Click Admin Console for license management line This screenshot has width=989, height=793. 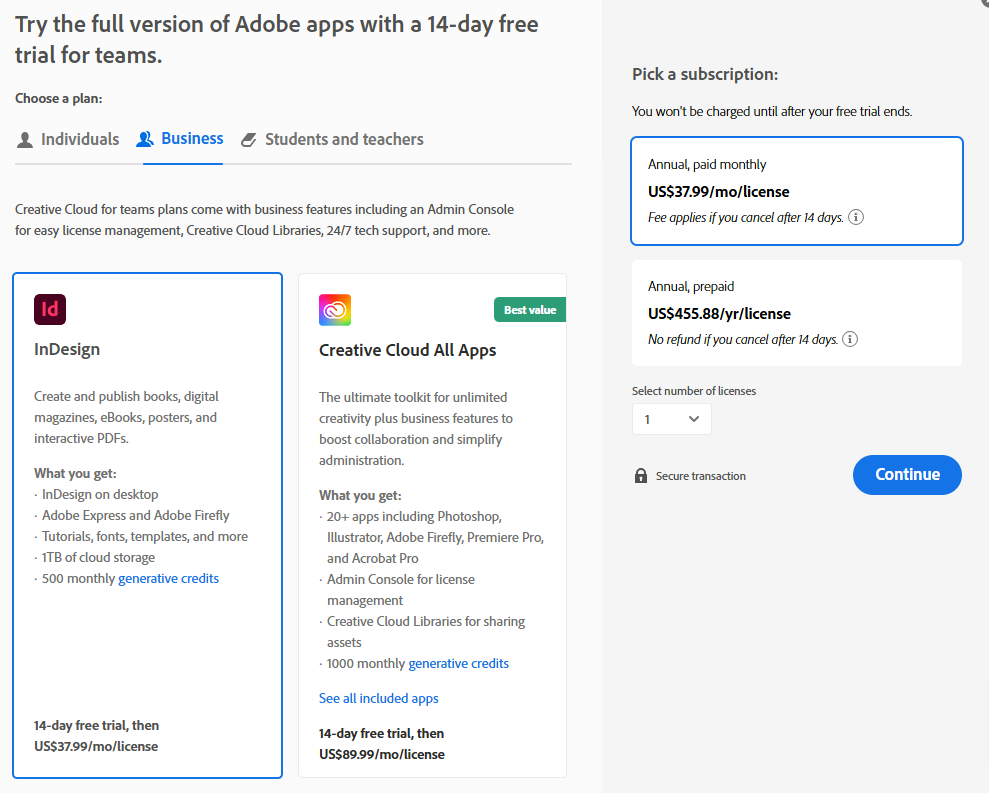pyautogui.click(x=401, y=590)
